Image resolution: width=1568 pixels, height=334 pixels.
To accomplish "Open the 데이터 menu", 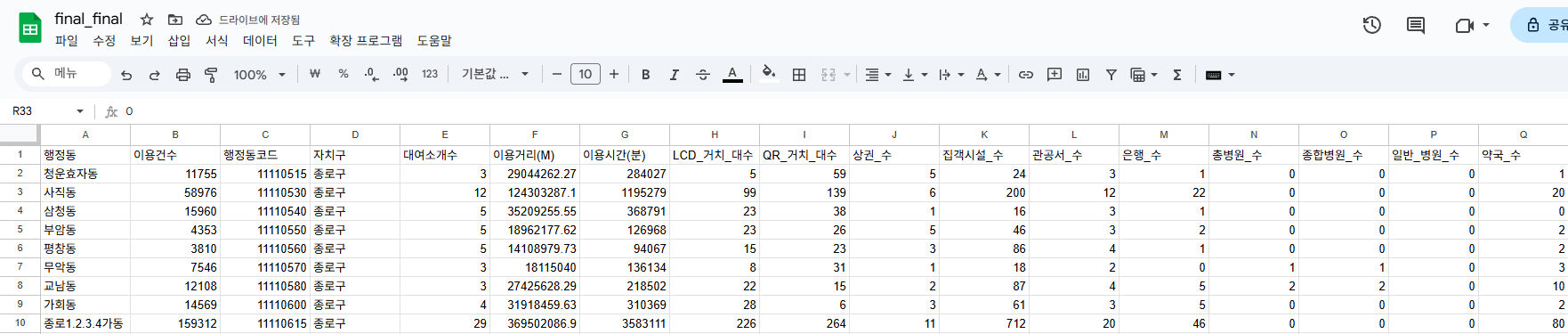I will pyautogui.click(x=260, y=41).
